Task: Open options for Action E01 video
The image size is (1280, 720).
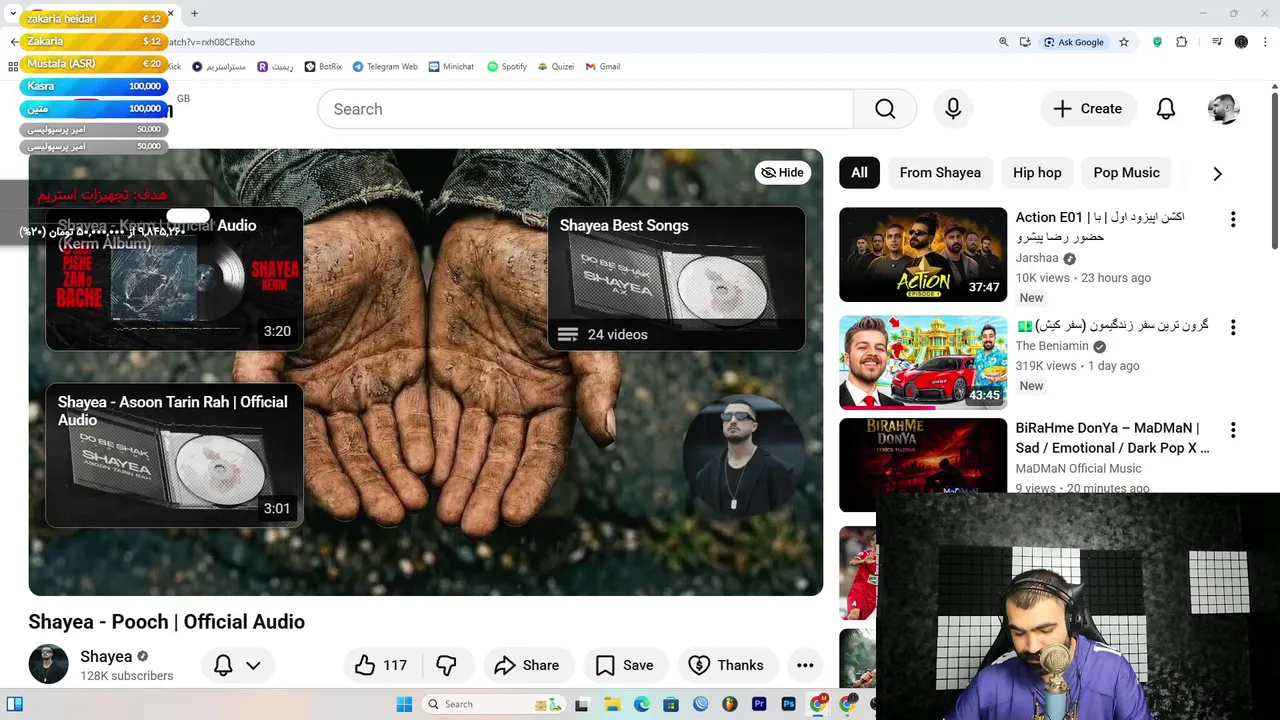Action: (x=1233, y=219)
